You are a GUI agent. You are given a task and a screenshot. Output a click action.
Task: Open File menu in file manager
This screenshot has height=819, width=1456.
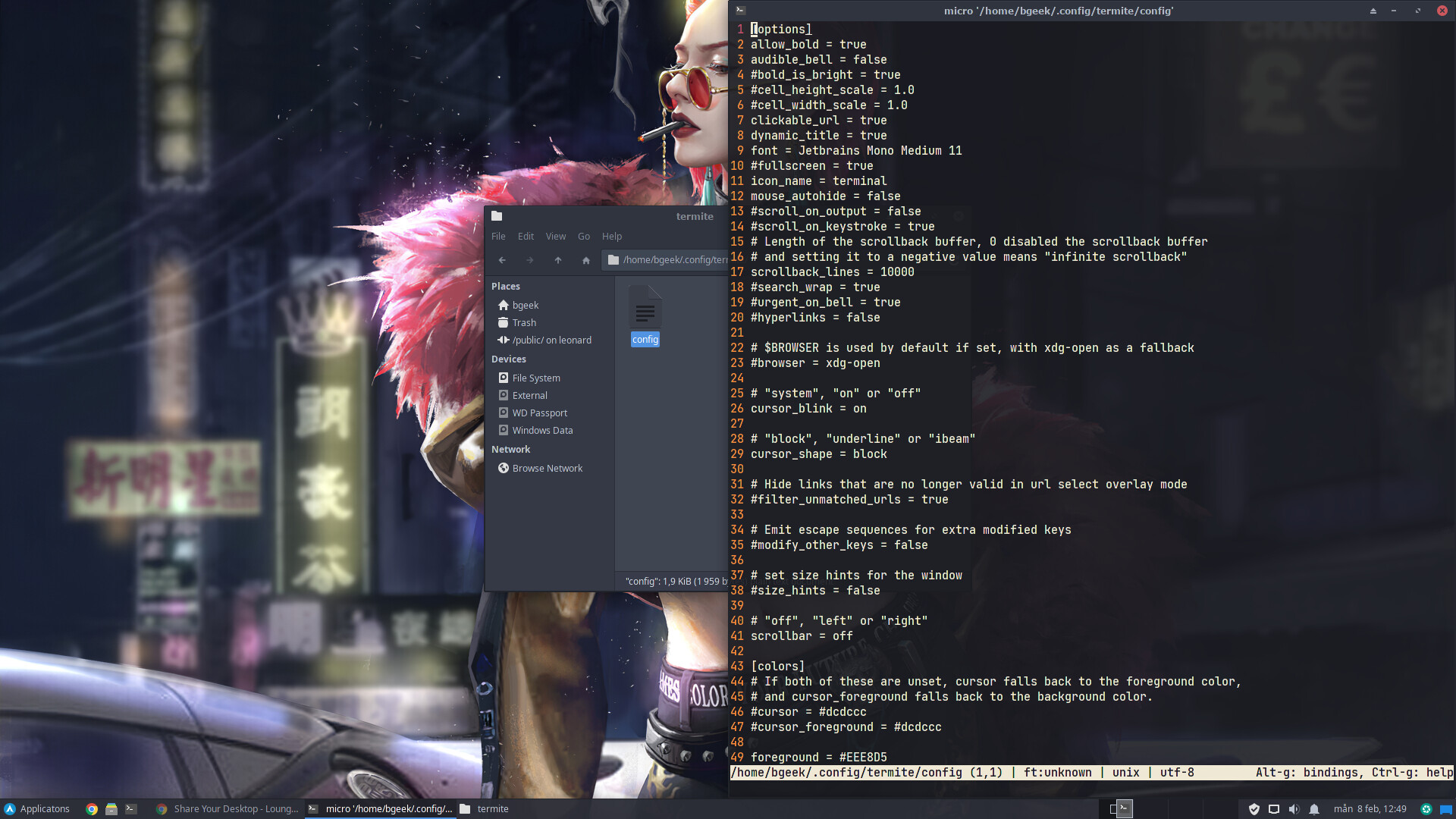coord(498,236)
